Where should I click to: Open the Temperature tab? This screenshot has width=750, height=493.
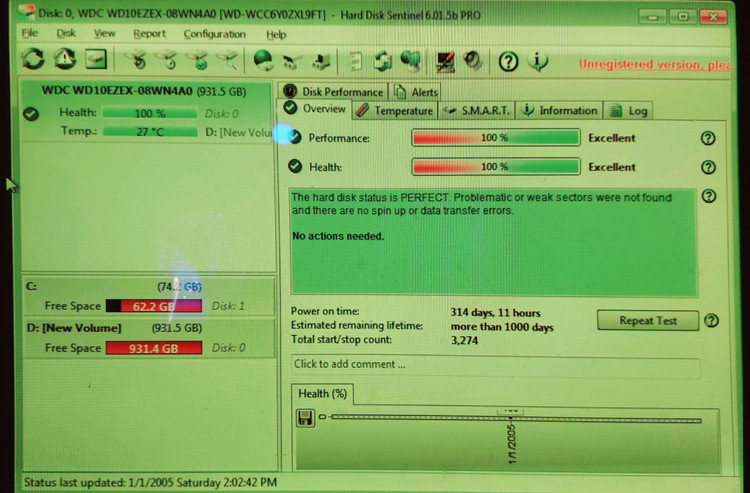pos(395,110)
